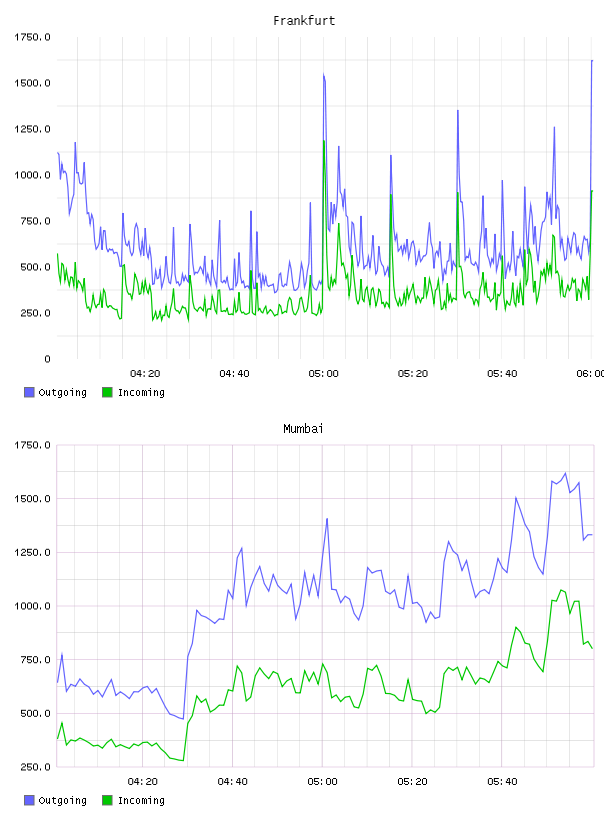Click the Frankfurt chart title
The width and height of the screenshot is (608, 816).
tap(304, 21)
